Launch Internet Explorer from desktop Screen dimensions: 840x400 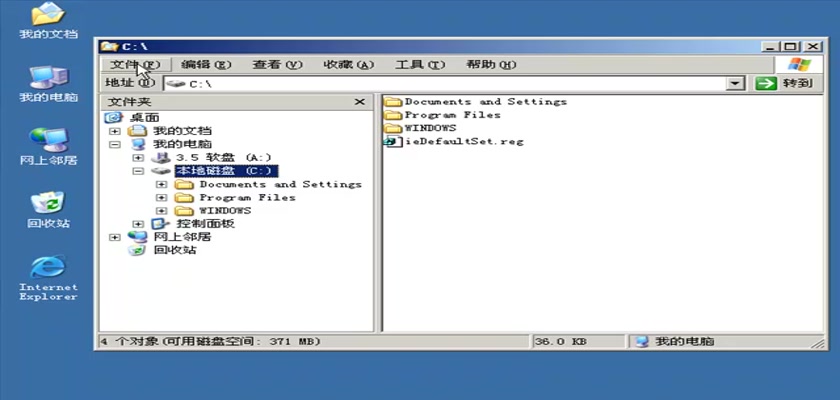coord(47,268)
